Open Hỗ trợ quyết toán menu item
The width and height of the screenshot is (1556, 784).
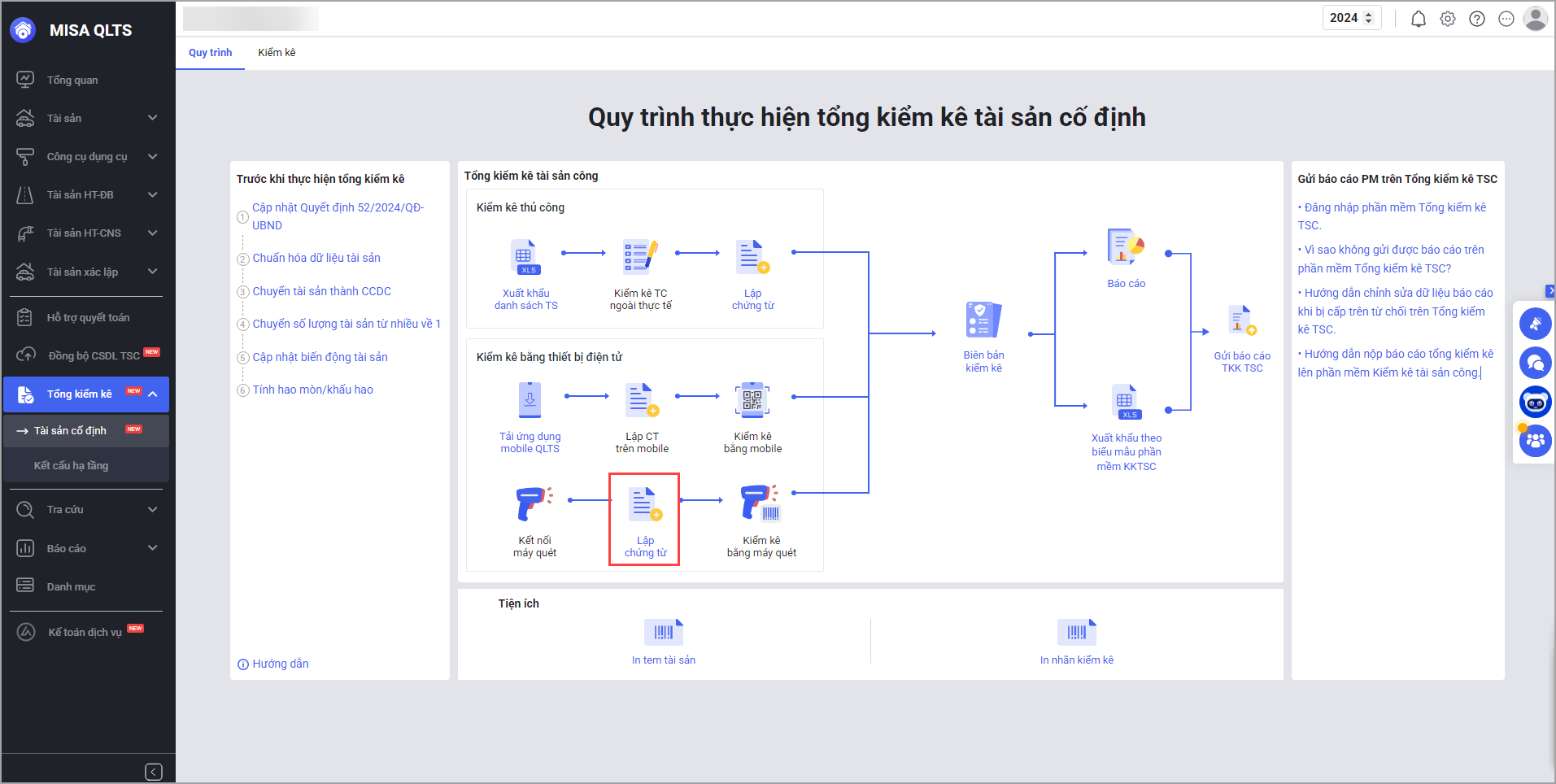click(x=88, y=317)
